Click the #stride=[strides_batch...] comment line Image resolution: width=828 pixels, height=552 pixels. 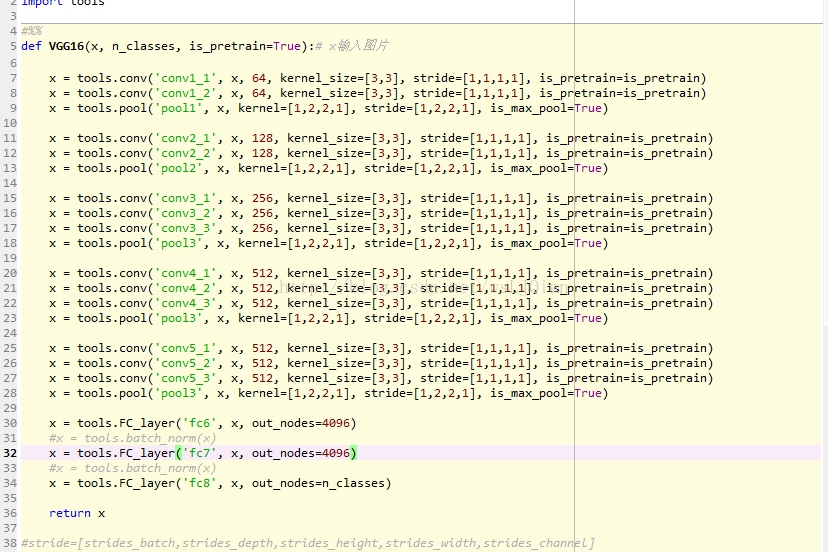pos(308,544)
